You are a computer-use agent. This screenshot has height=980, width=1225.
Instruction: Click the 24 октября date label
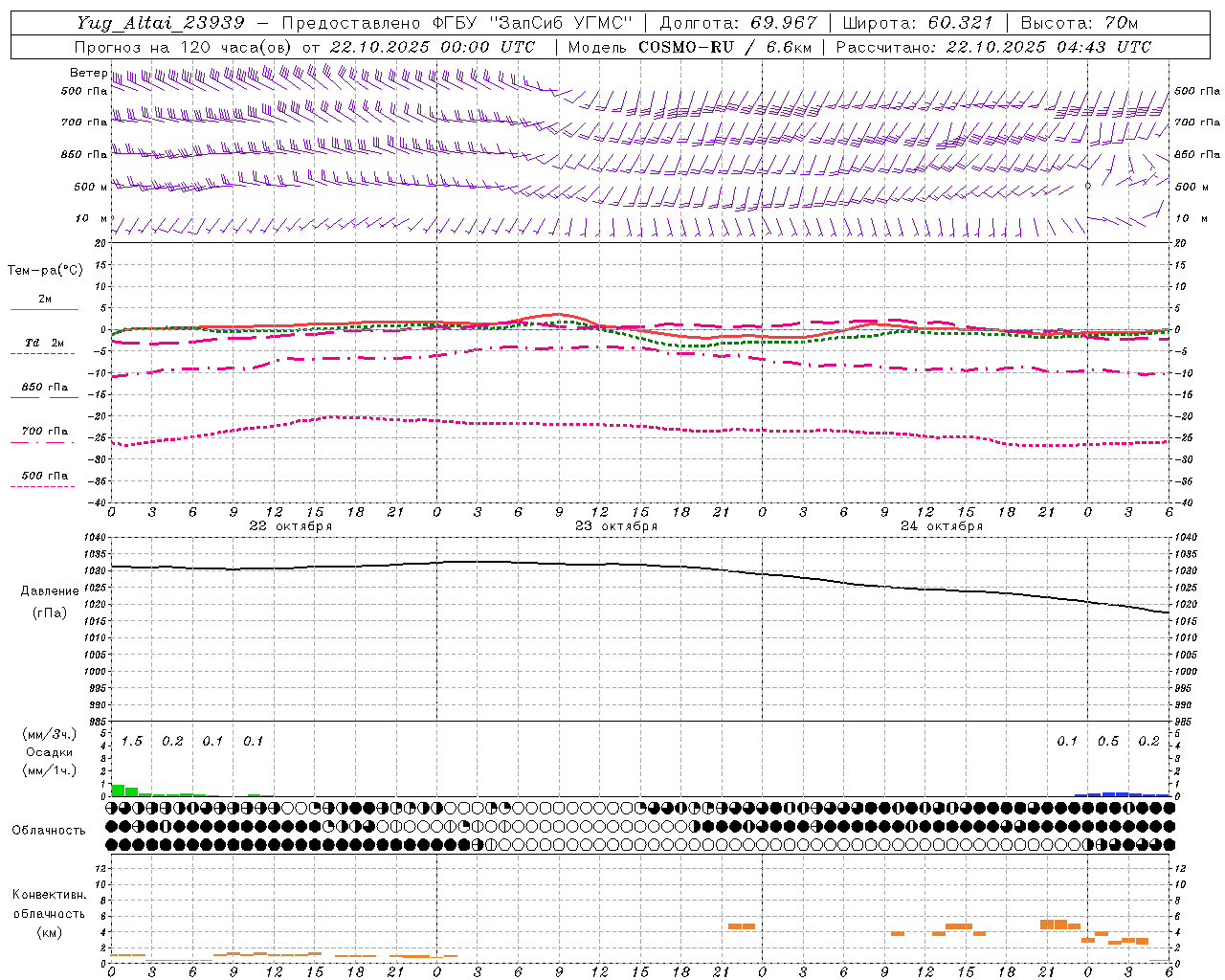pos(942,526)
